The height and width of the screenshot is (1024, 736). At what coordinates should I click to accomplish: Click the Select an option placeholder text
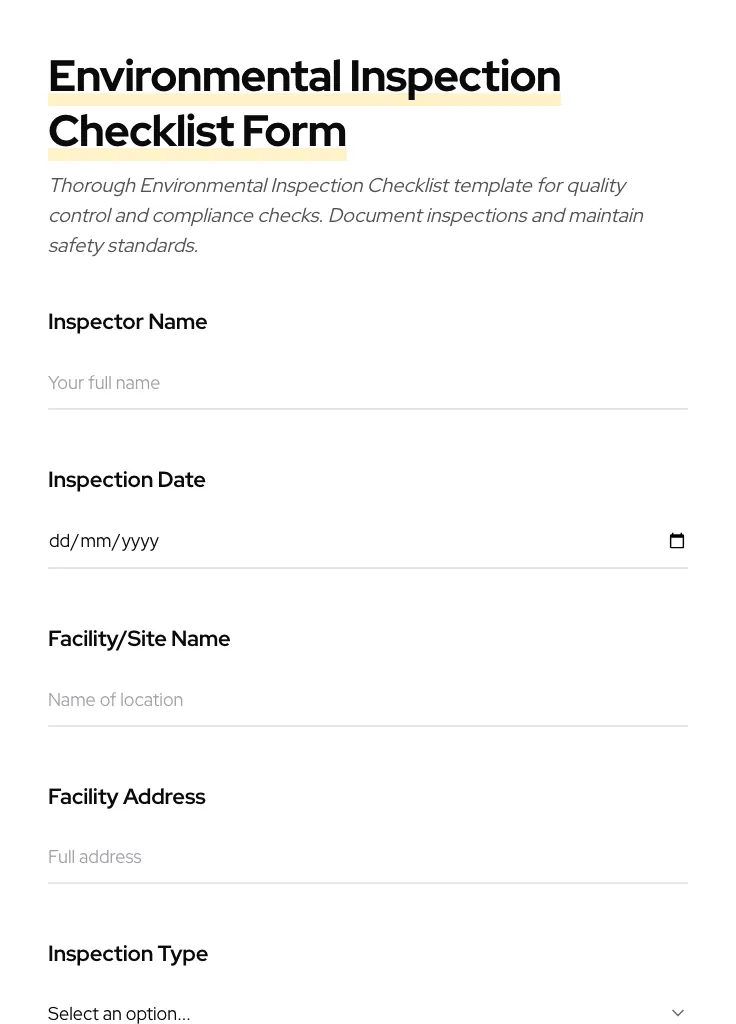point(119,1013)
